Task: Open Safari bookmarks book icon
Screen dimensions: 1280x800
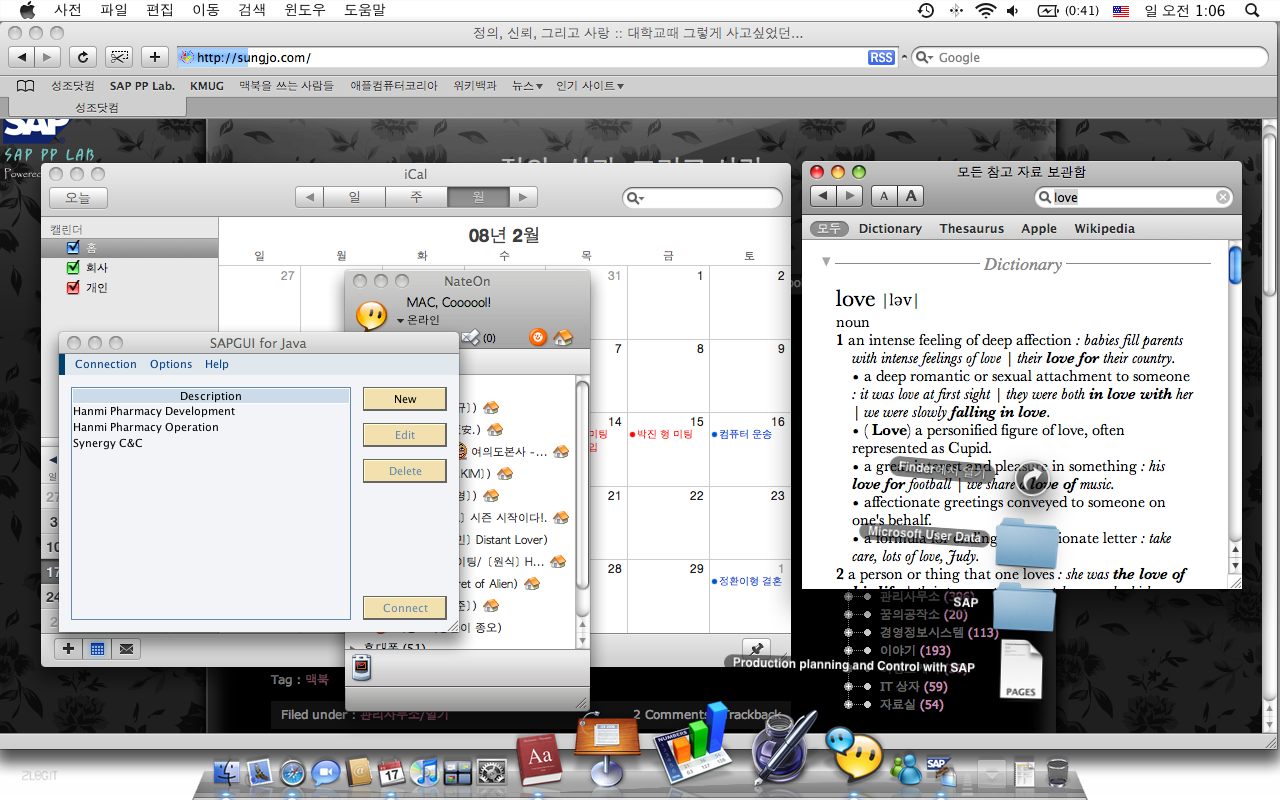Action: [26, 86]
